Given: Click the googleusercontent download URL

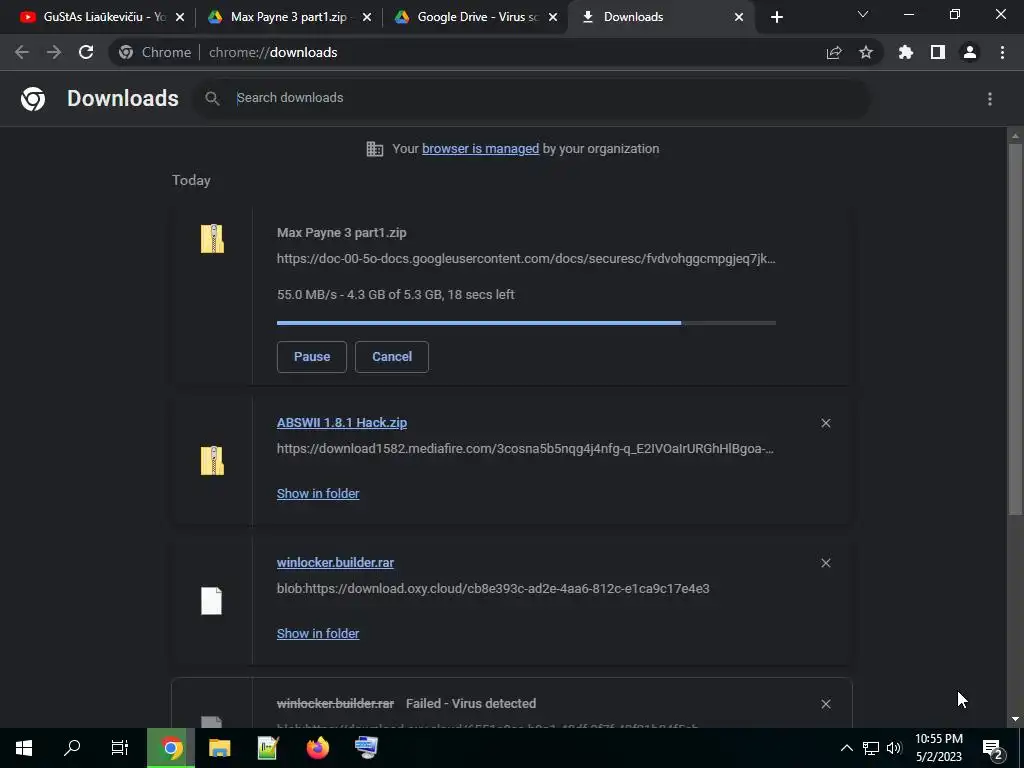Looking at the screenshot, I should pyautogui.click(x=526, y=259).
